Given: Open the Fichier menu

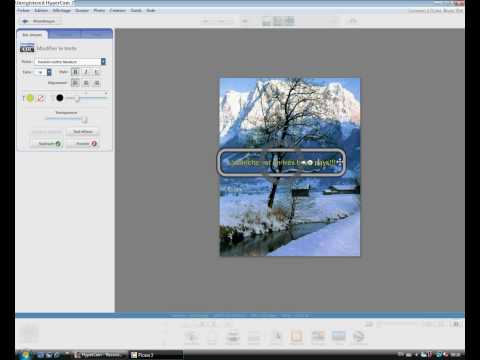Looking at the screenshot, I should (x=23, y=11).
